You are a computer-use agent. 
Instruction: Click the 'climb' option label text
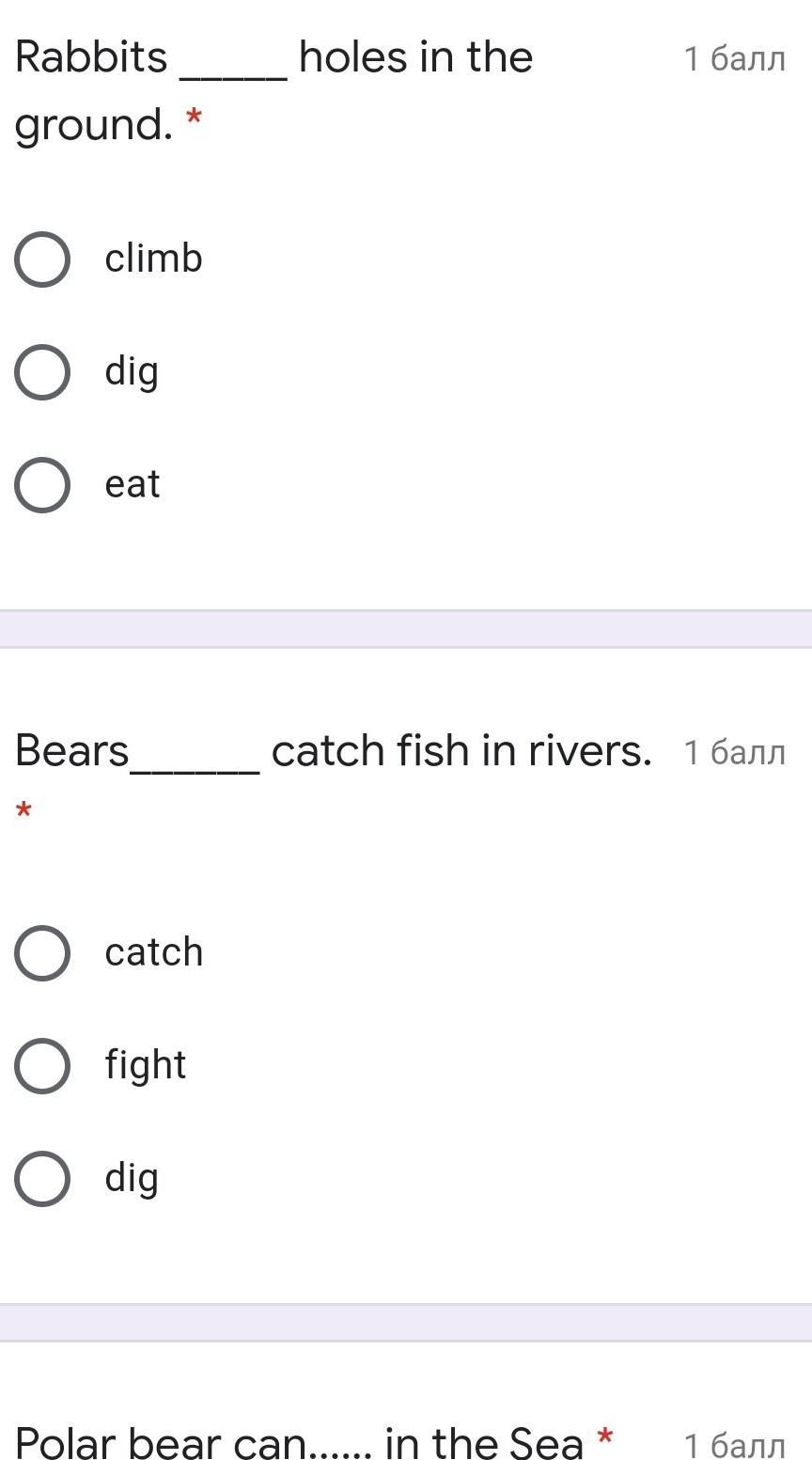pyautogui.click(x=153, y=259)
